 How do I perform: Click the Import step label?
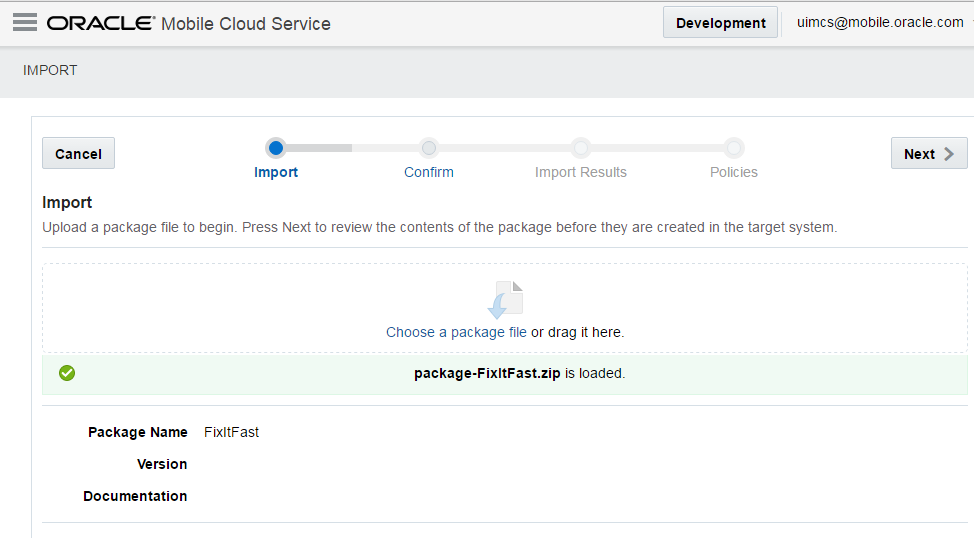click(276, 172)
